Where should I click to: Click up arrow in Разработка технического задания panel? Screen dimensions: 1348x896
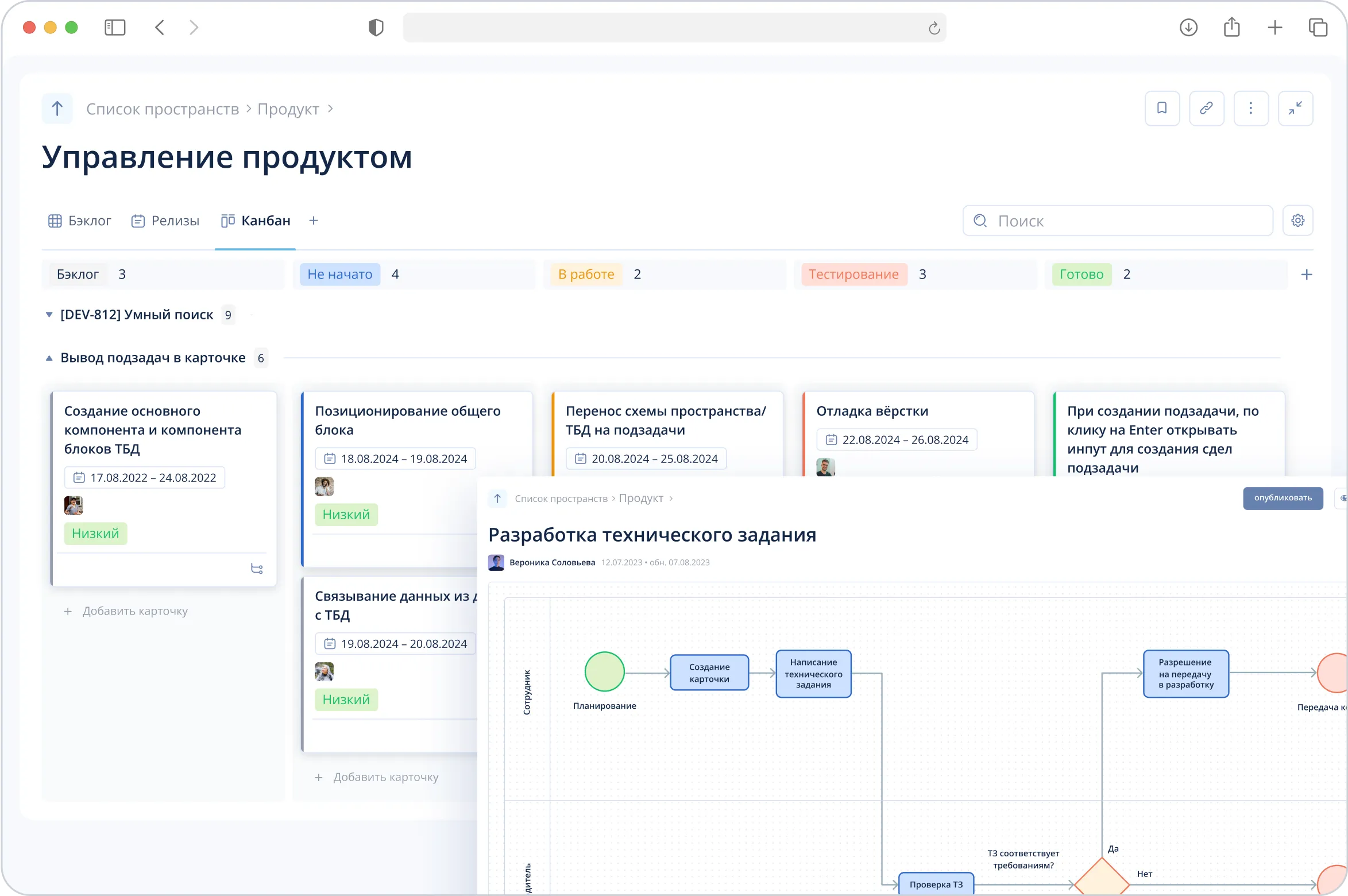pyautogui.click(x=497, y=499)
